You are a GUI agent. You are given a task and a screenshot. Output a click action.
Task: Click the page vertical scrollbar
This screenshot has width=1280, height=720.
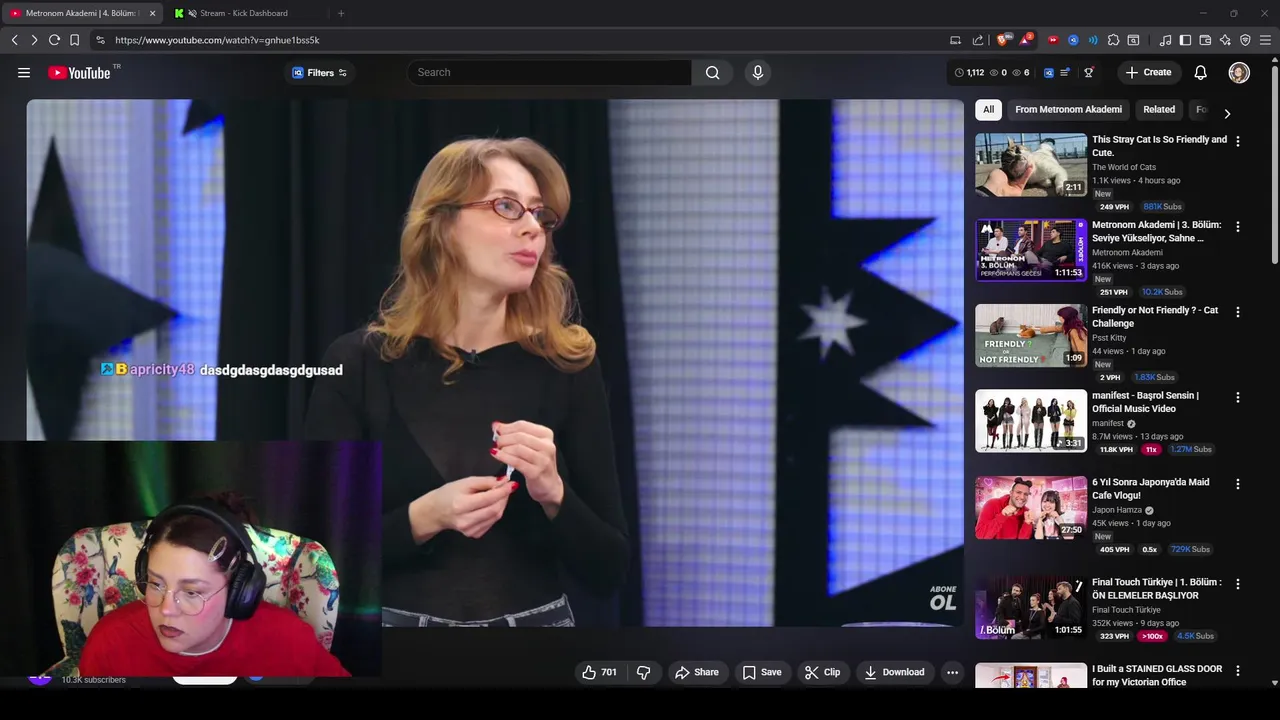(x=1274, y=165)
